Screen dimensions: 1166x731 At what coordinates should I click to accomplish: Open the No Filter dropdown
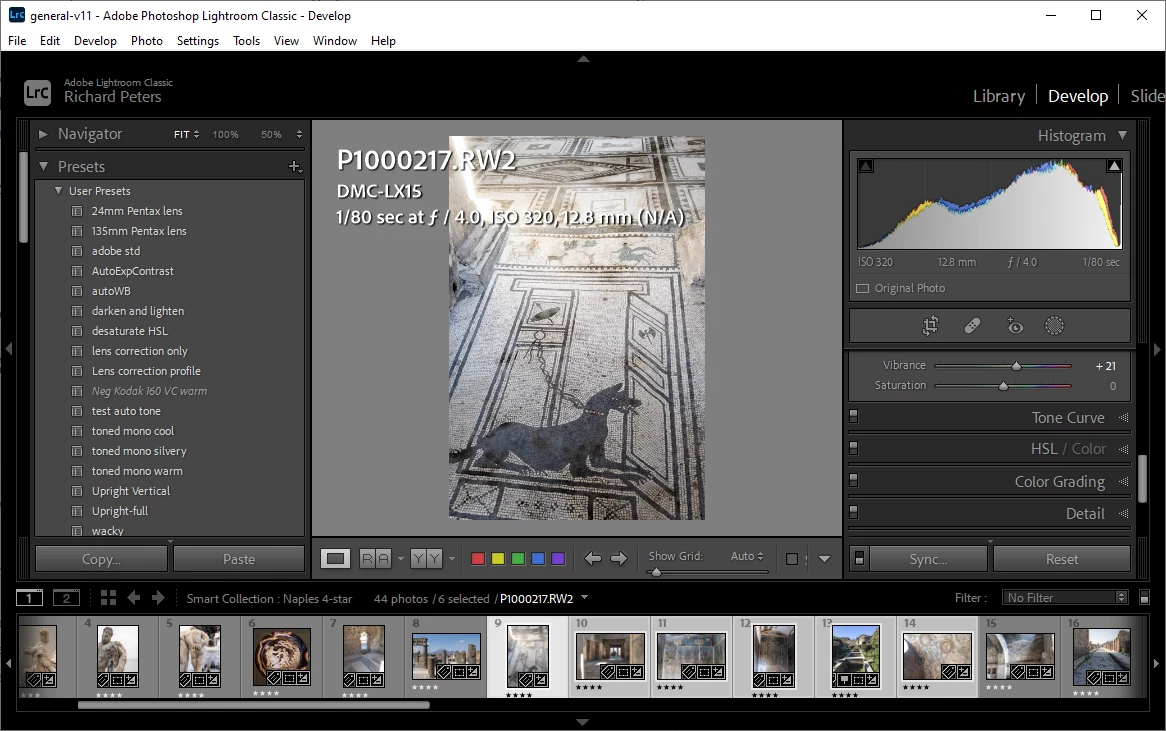click(x=1066, y=598)
